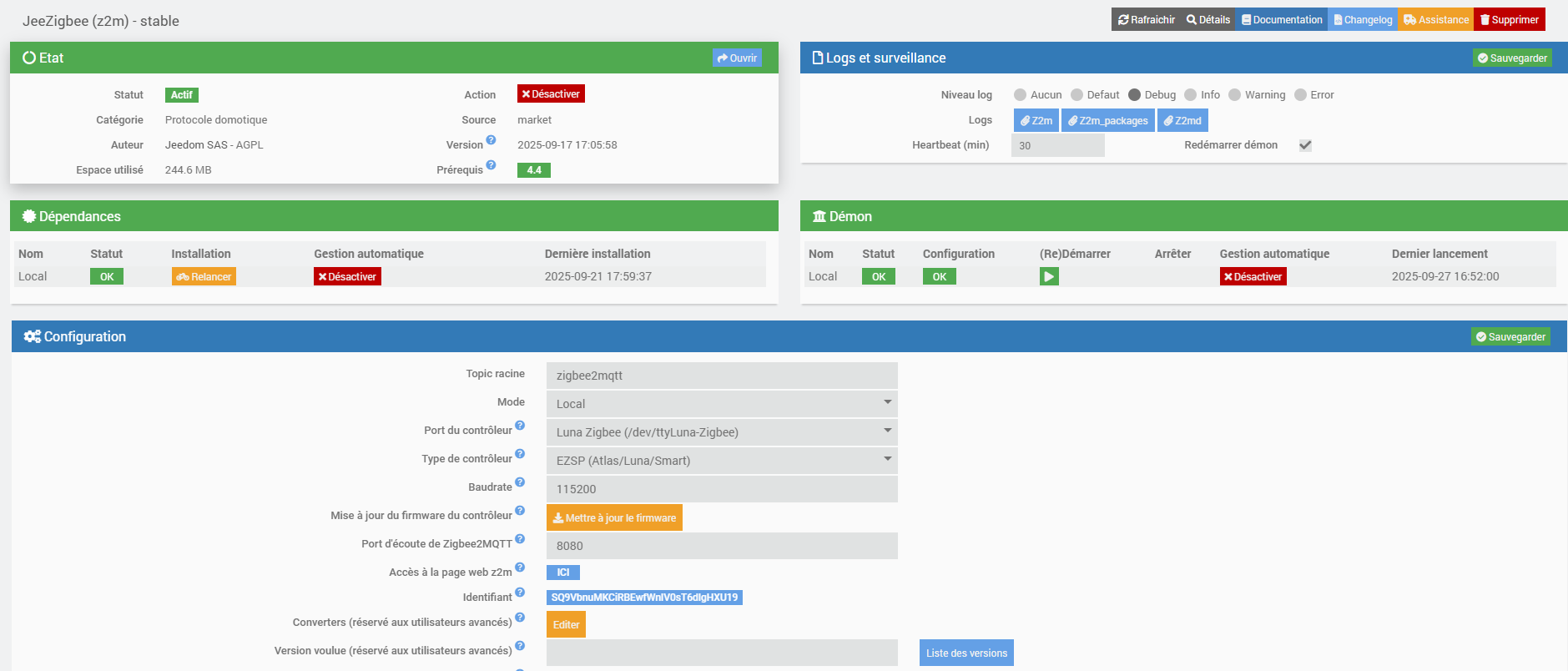Select the Debug log level
Viewport: 1568px width, 671px height.
[1134, 95]
